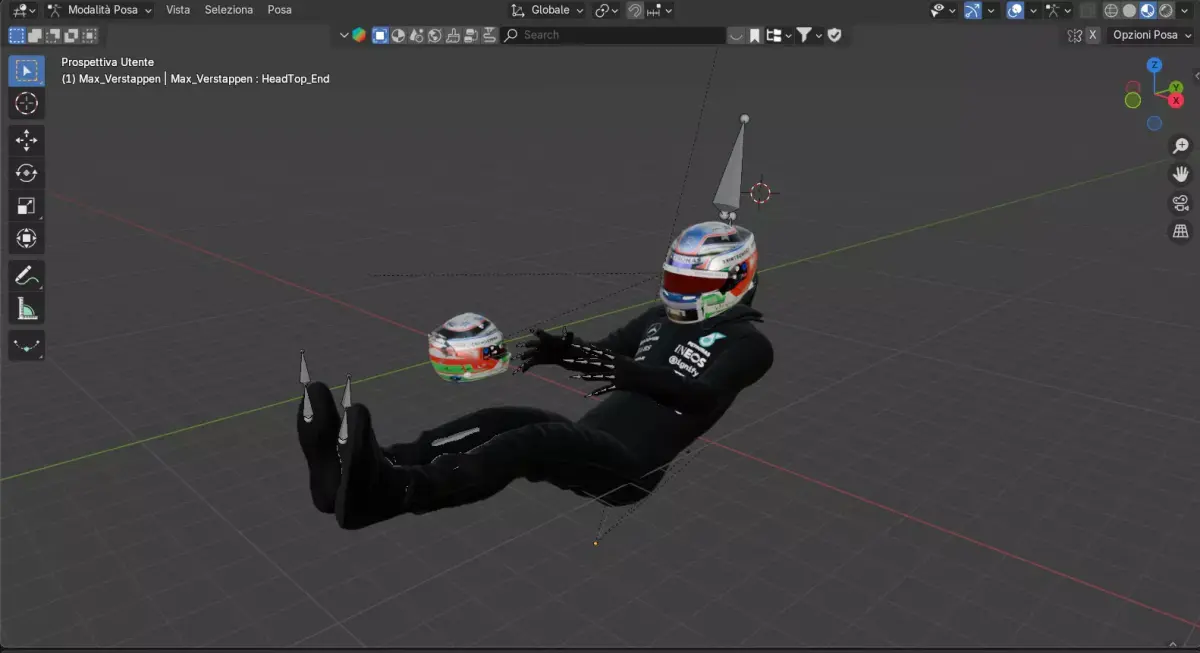Viewport: 1200px width, 653px height.
Task: Expand the sidebar with the small arrow
Action: pyautogui.click(x=1195, y=74)
